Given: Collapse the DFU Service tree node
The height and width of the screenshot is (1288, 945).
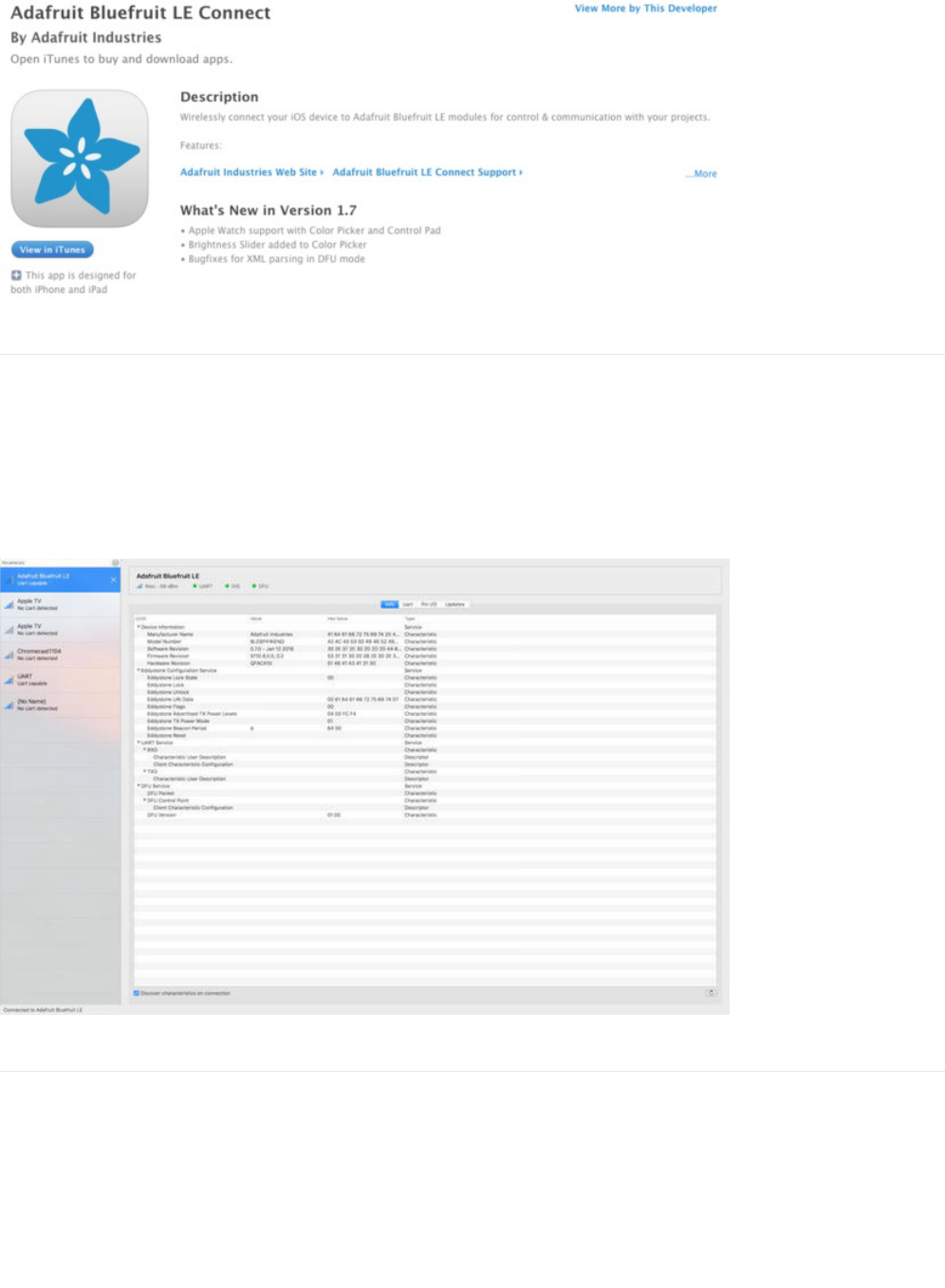Looking at the screenshot, I should 139,785.
